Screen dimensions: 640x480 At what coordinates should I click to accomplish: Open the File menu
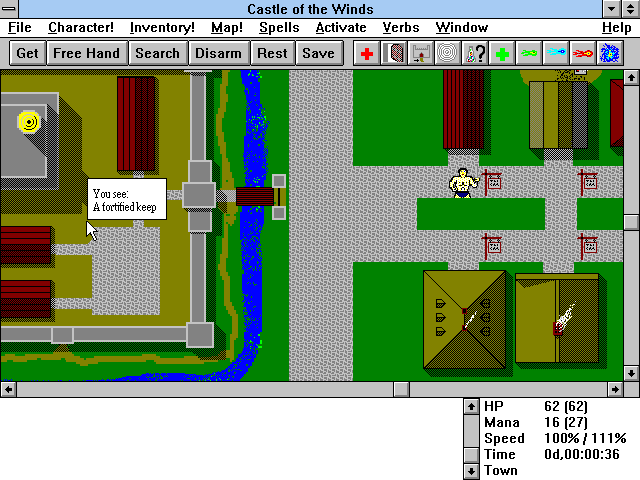[20, 27]
